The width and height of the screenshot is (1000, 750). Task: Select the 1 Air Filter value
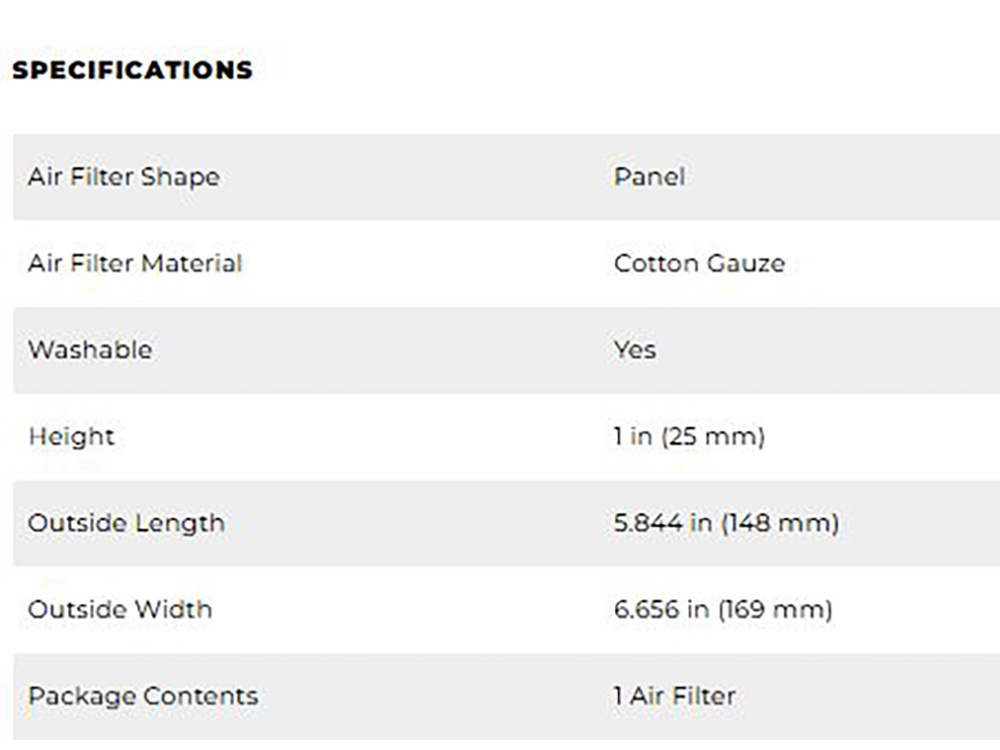(675, 696)
